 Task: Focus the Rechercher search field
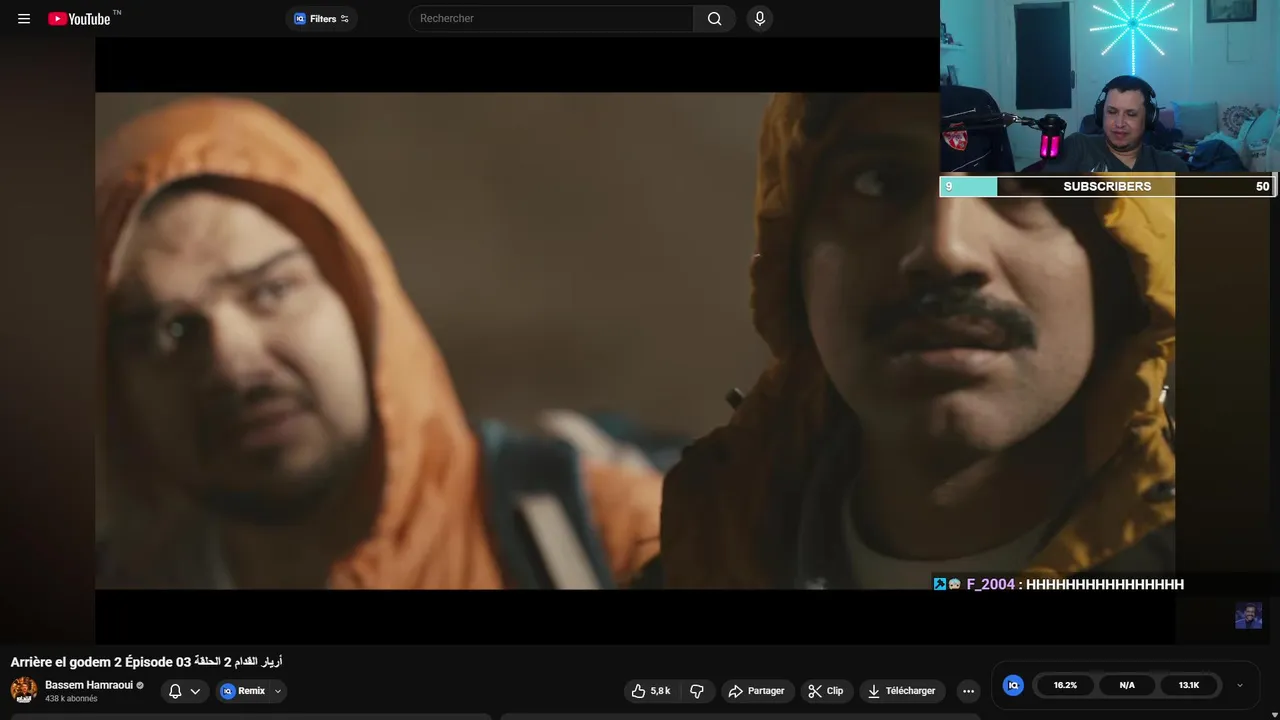coord(551,19)
